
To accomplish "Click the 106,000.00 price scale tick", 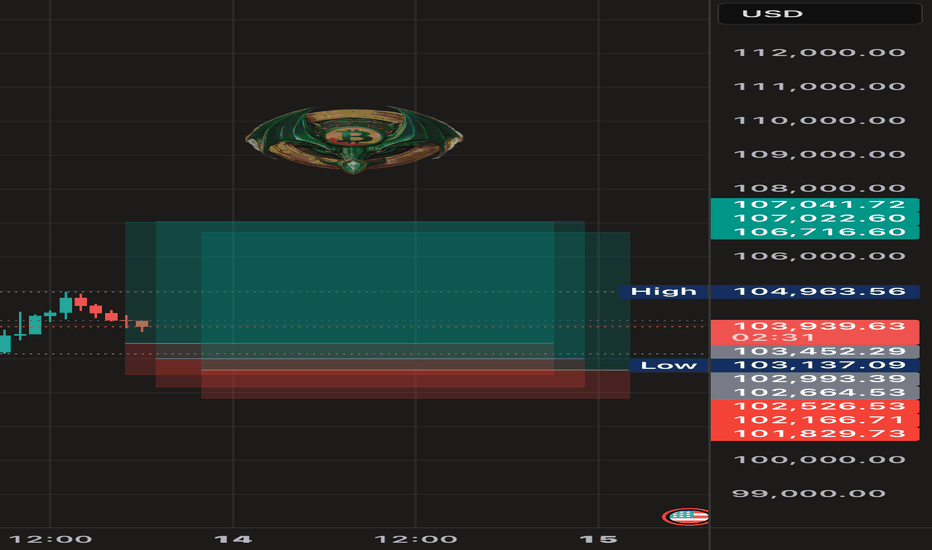I will click(820, 256).
